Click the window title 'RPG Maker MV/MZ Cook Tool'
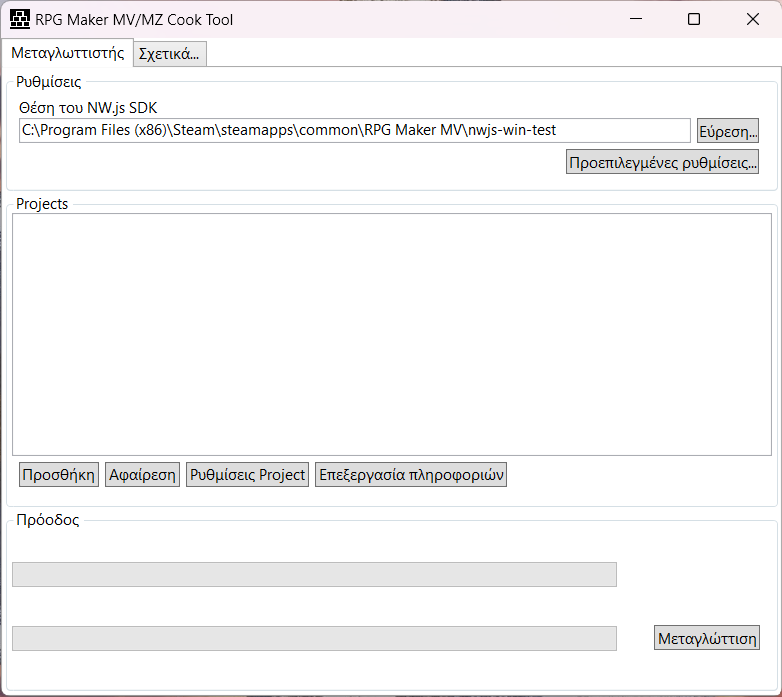 pyautogui.click(x=134, y=19)
